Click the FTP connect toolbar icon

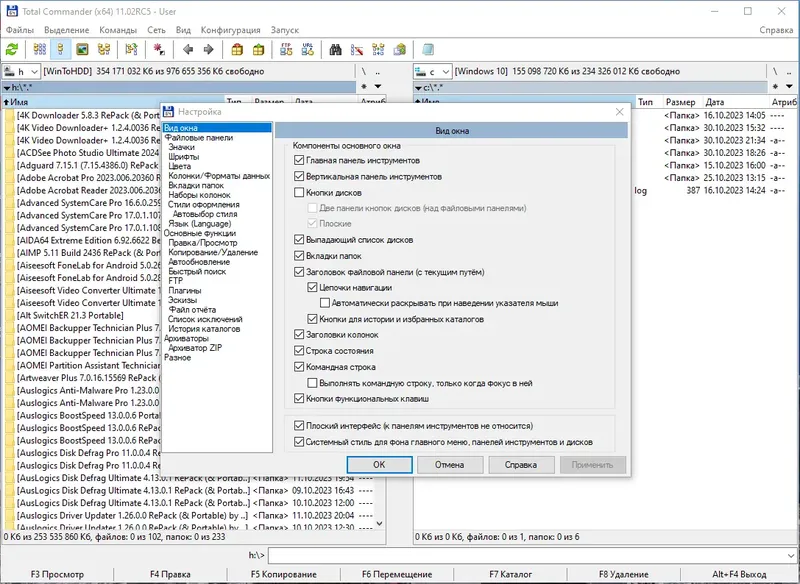[286, 49]
